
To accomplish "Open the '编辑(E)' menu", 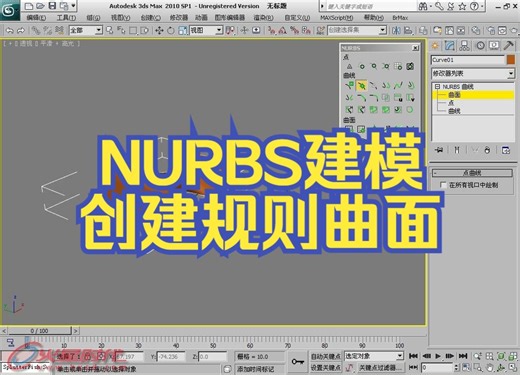I will tap(36, 18).
